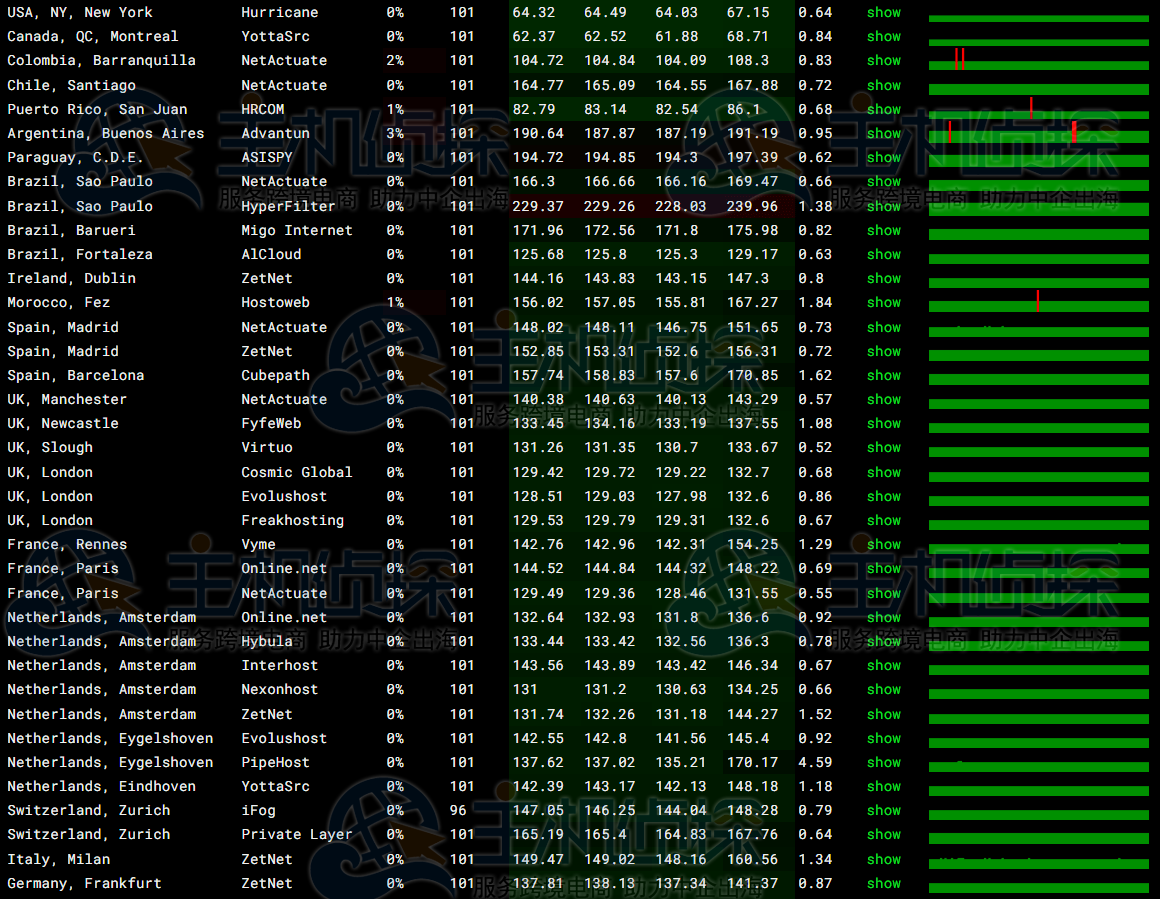
Task: Select location text 'Morocco, Fez'
Action: [58, 303]
